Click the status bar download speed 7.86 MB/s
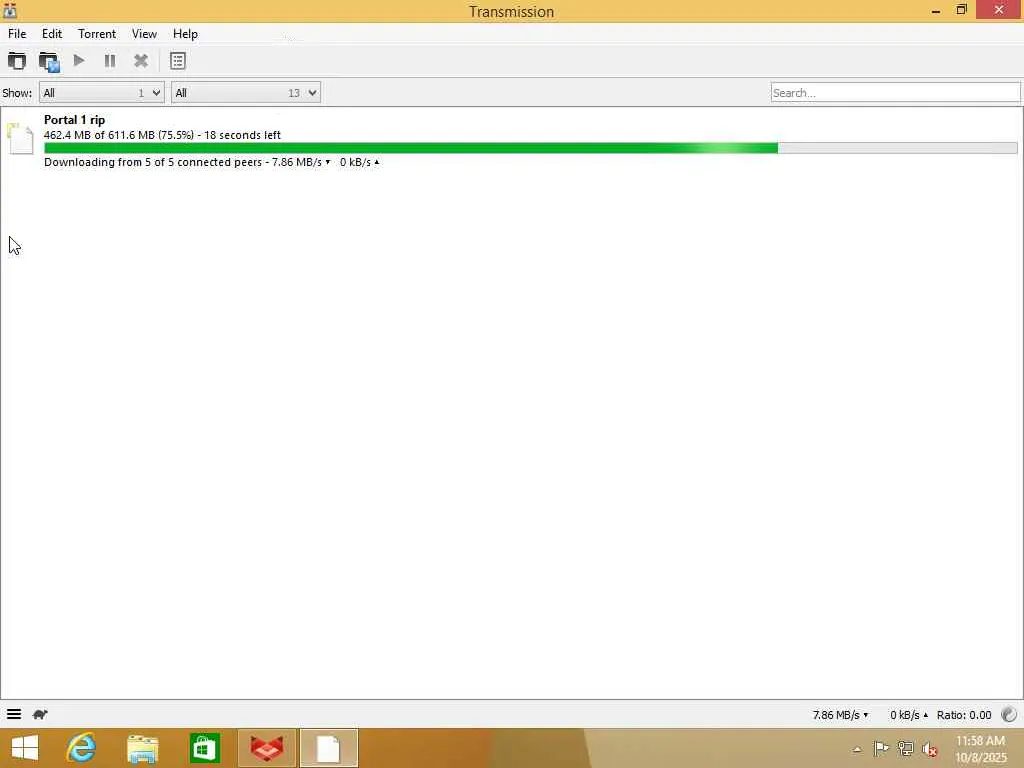The height and width of the screenshot is (768, 1024). click(840, 715)
